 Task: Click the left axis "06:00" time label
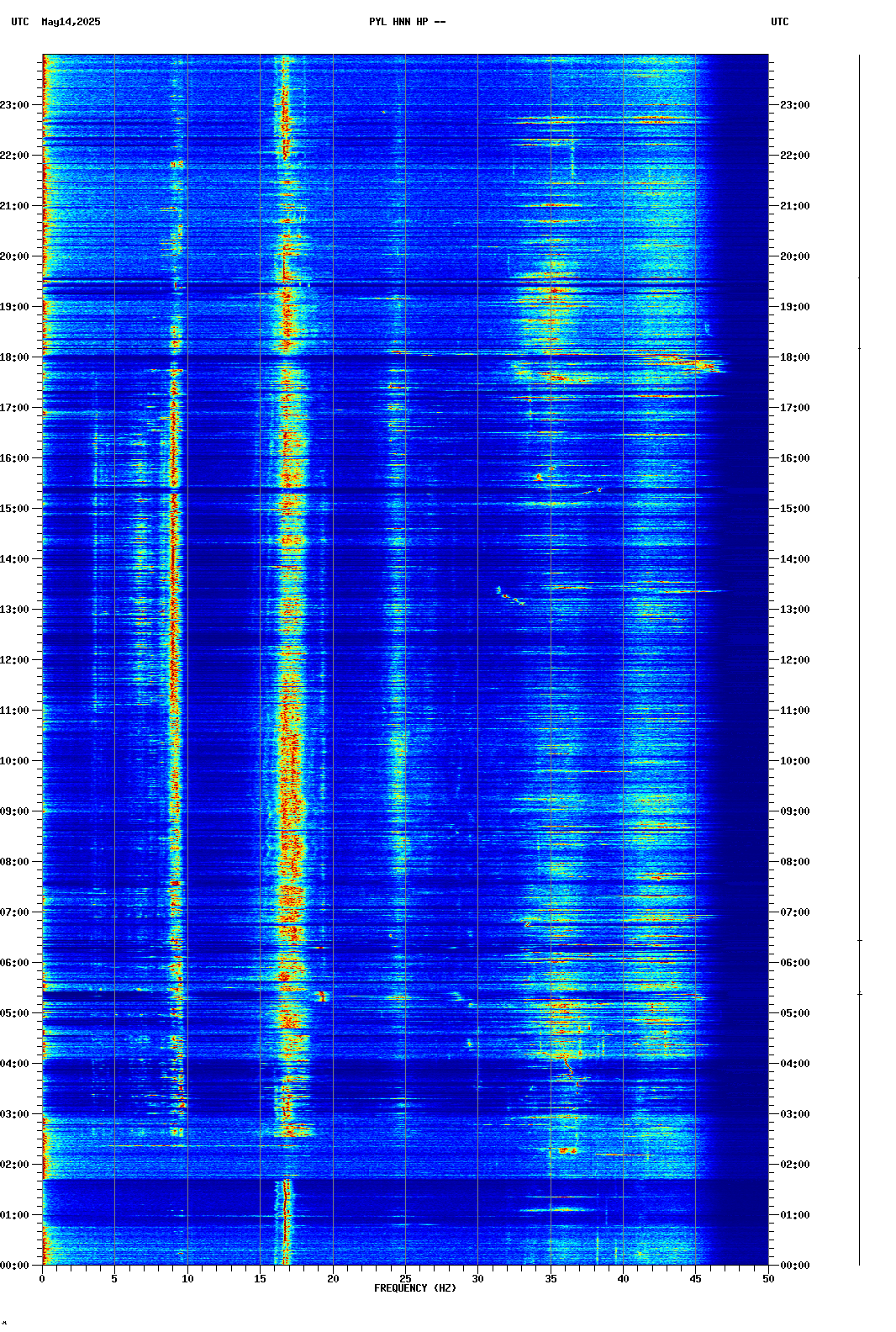point(14,963)
